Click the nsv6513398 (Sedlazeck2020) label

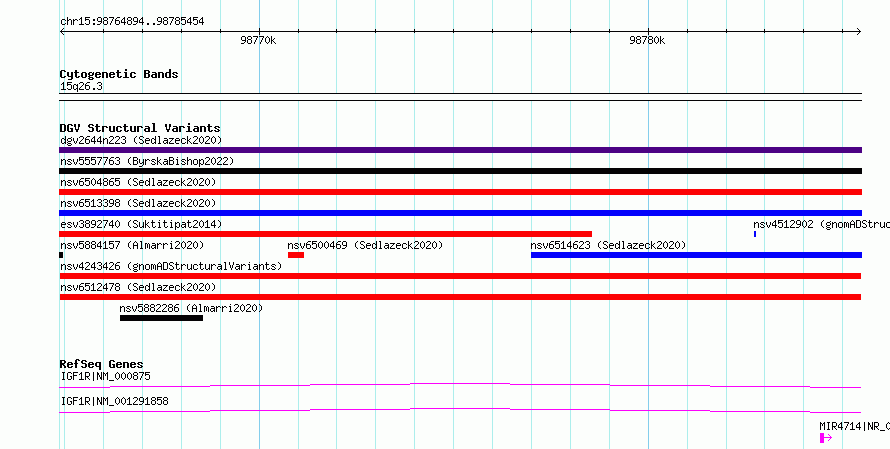tap(138, 203)
